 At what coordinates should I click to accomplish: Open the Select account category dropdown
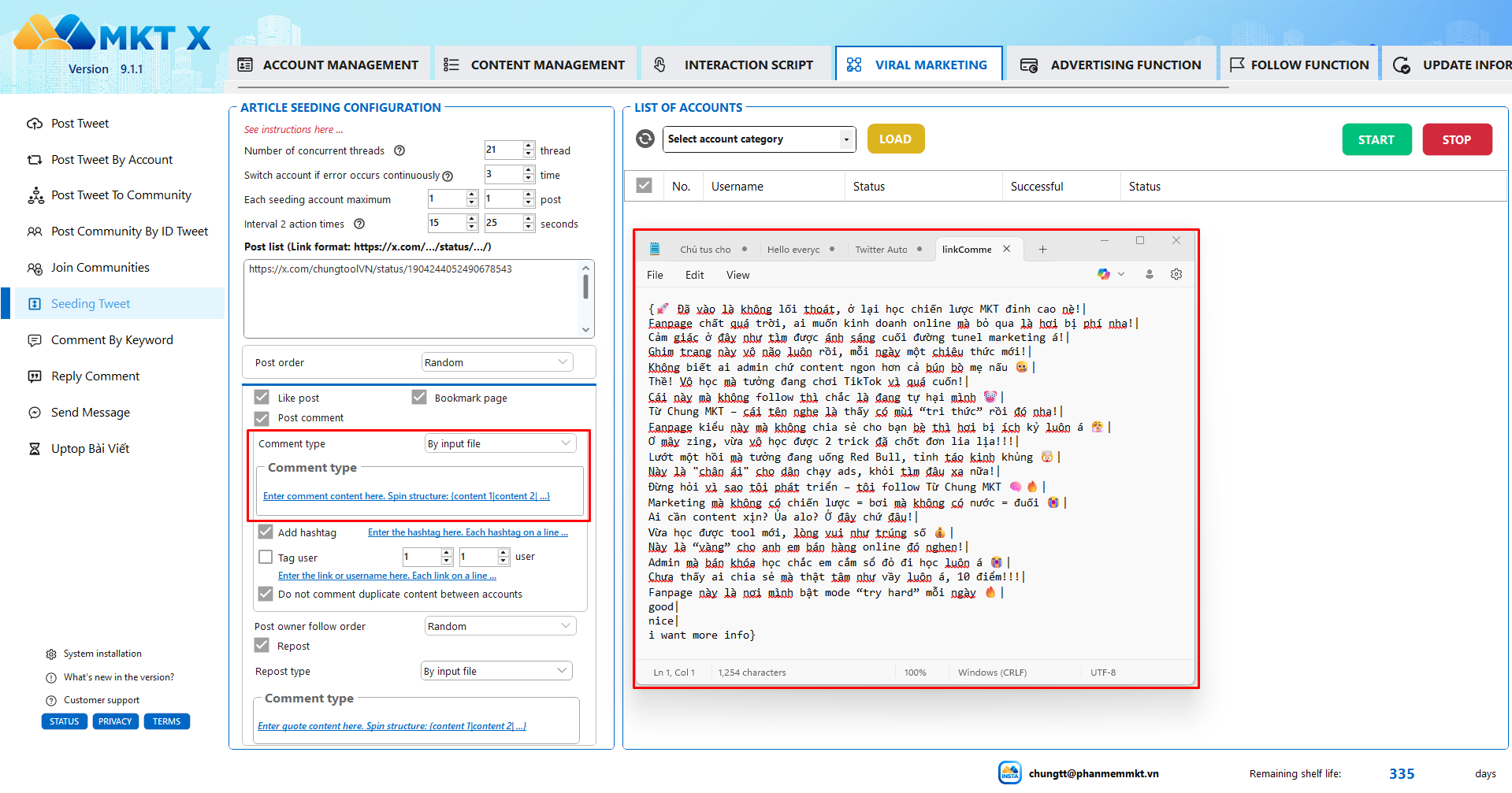click(x=760, y=139)
